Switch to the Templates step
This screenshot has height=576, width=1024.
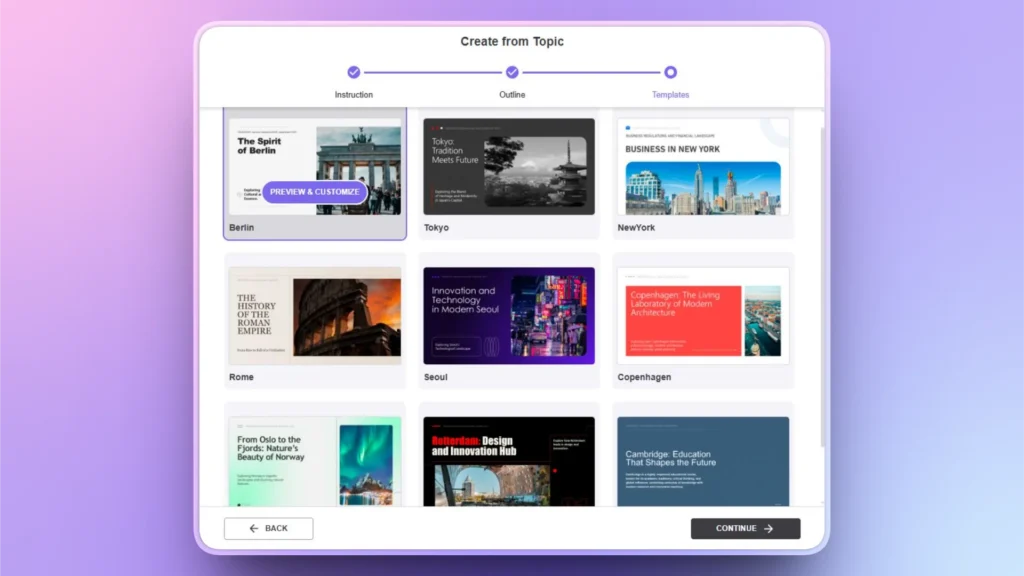pyautogui.click(x=669, y=94)
